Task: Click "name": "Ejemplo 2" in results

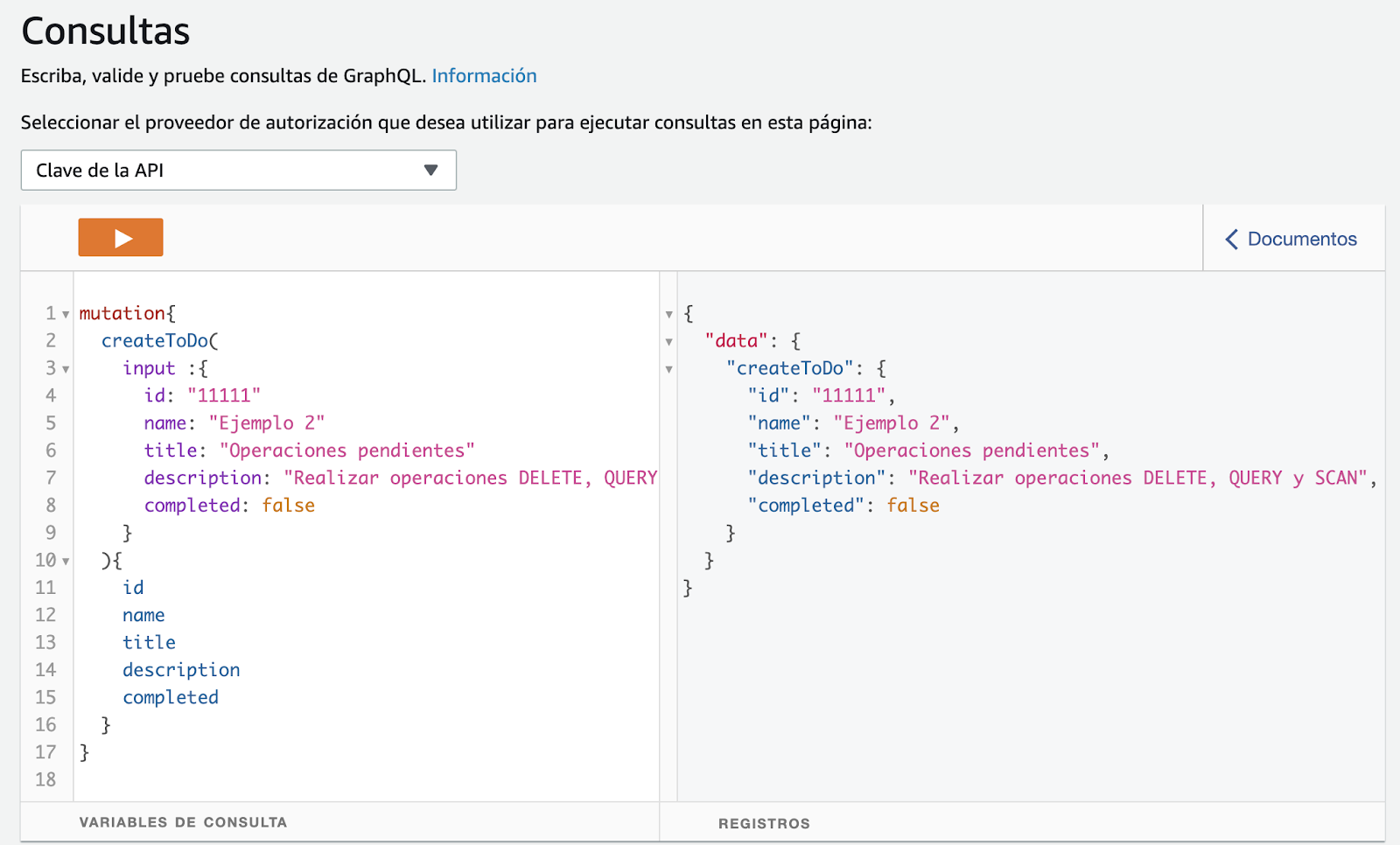Action: click(x=853, y=423)
